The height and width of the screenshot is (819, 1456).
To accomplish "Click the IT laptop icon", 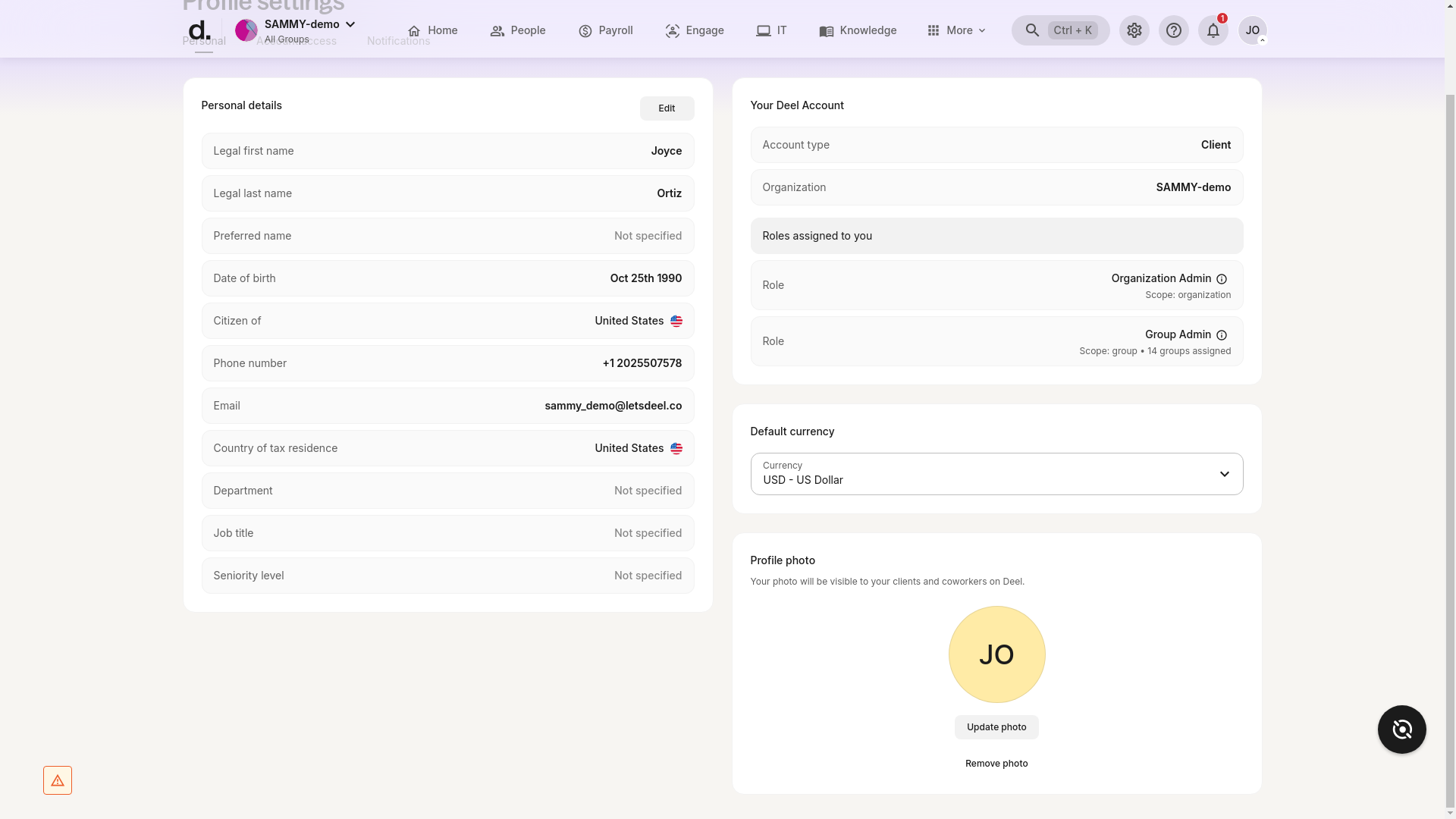I will pyautogui.click(x=764, y=31).
